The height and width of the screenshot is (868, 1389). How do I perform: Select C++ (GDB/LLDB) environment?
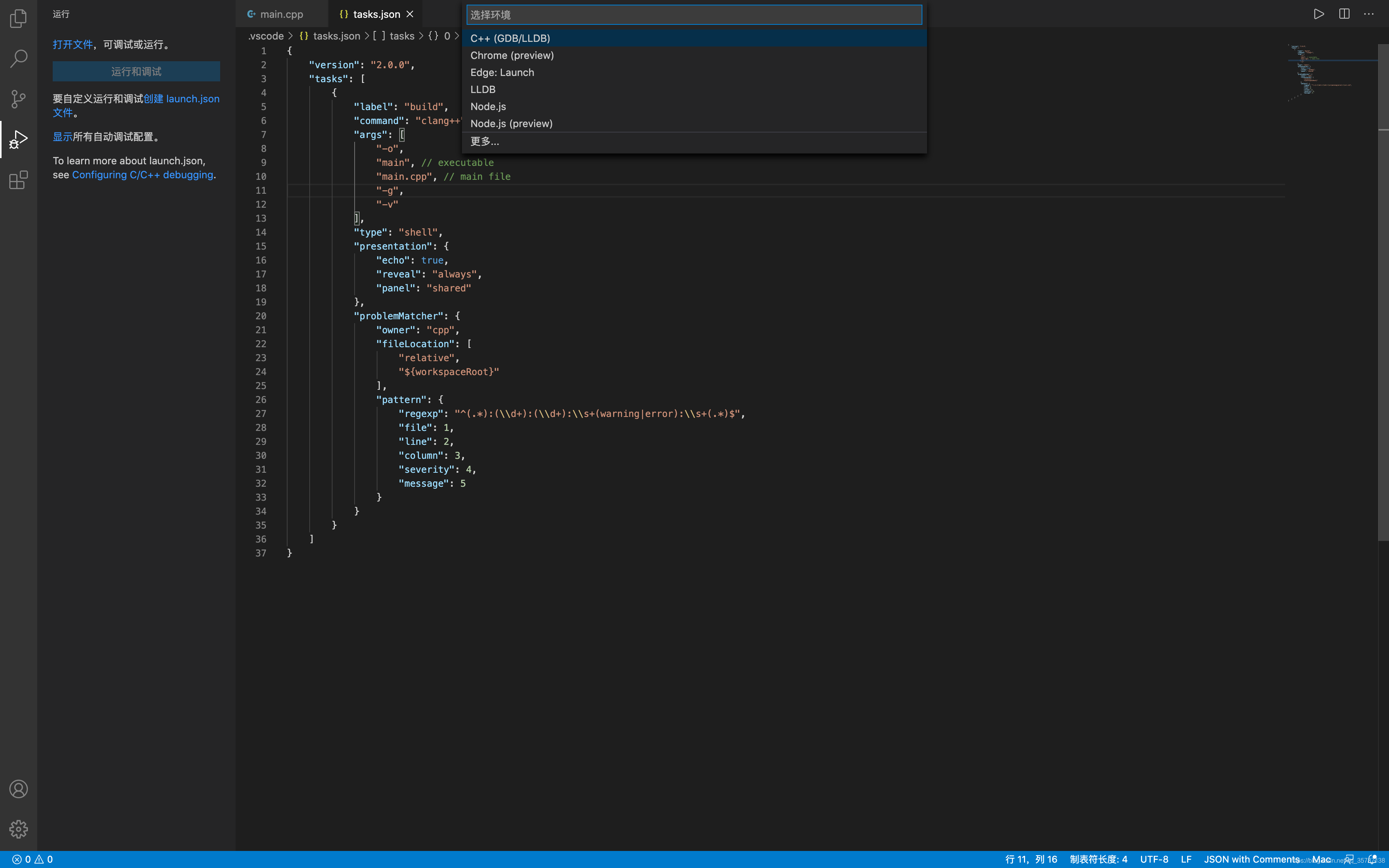pos(510,38)
